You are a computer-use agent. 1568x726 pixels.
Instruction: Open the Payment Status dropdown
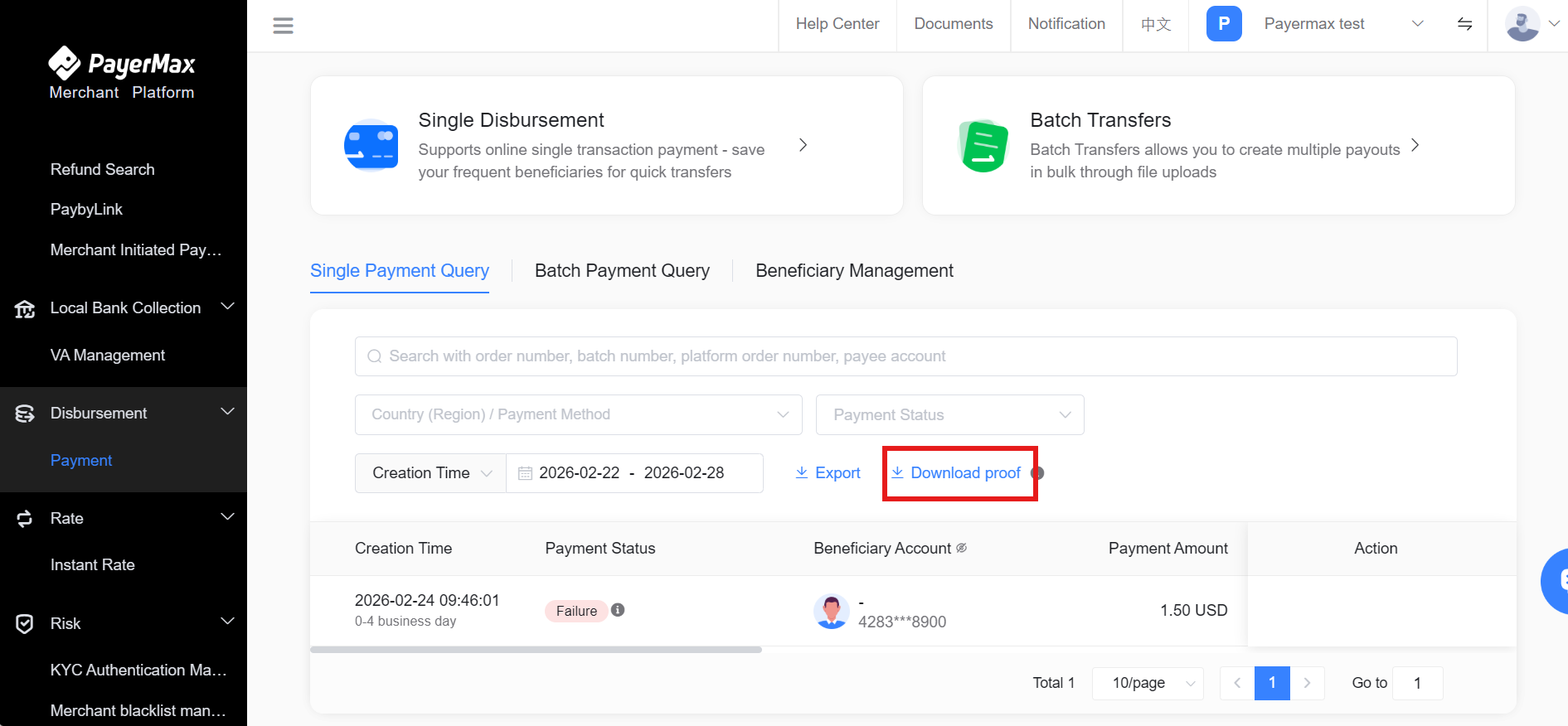(949, 414)
